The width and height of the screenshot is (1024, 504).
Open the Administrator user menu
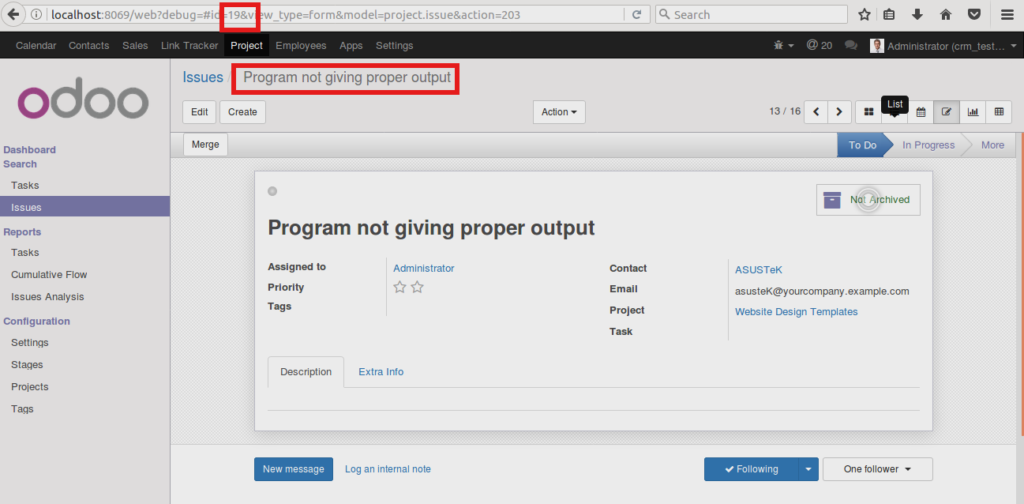pos(940,46)
